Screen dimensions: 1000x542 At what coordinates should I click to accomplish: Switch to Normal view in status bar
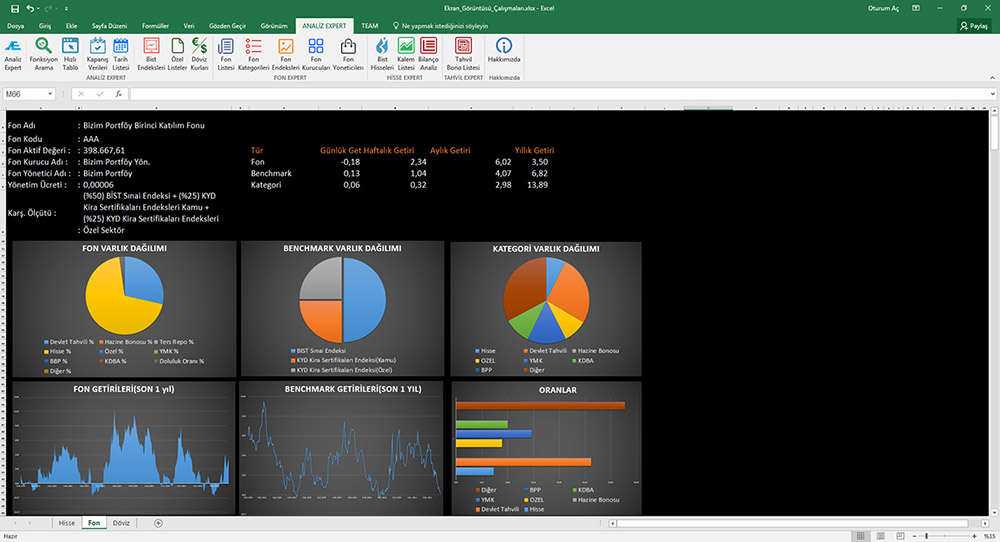860,536
